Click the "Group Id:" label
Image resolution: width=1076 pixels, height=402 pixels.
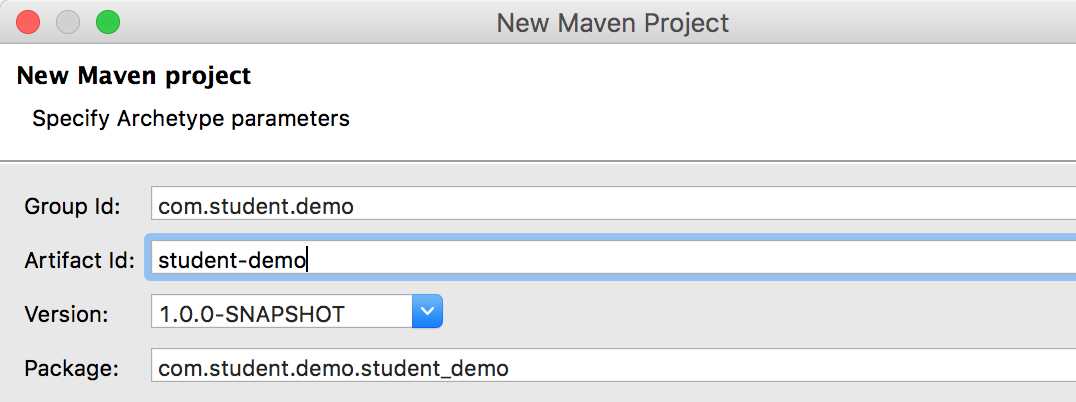pos(72,207)
